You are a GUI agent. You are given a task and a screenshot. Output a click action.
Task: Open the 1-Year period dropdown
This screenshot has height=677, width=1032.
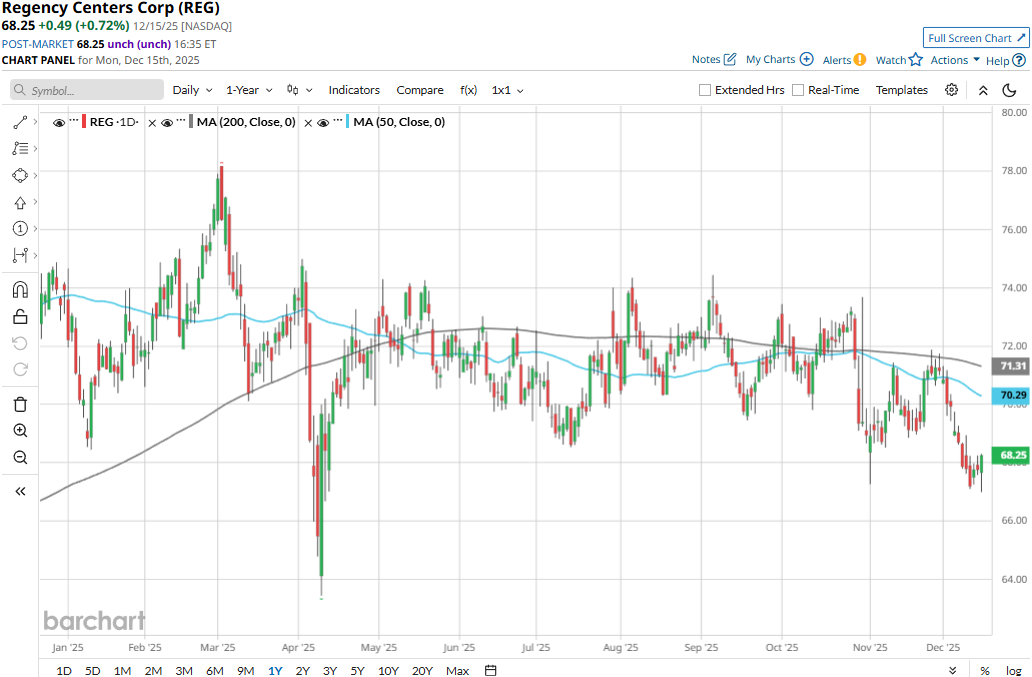point(249,90)
